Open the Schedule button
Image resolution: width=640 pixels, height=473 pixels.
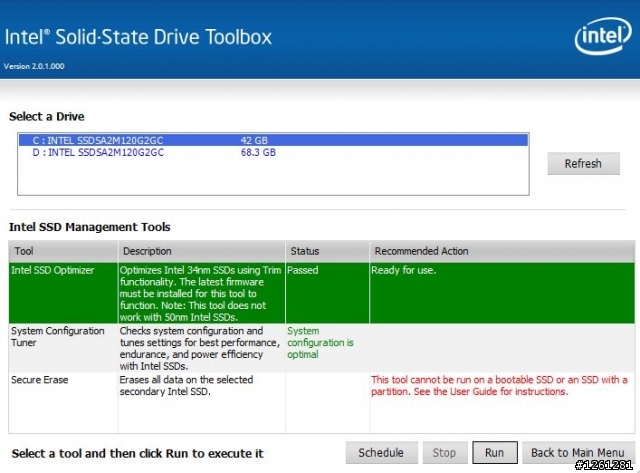point(381,453)
